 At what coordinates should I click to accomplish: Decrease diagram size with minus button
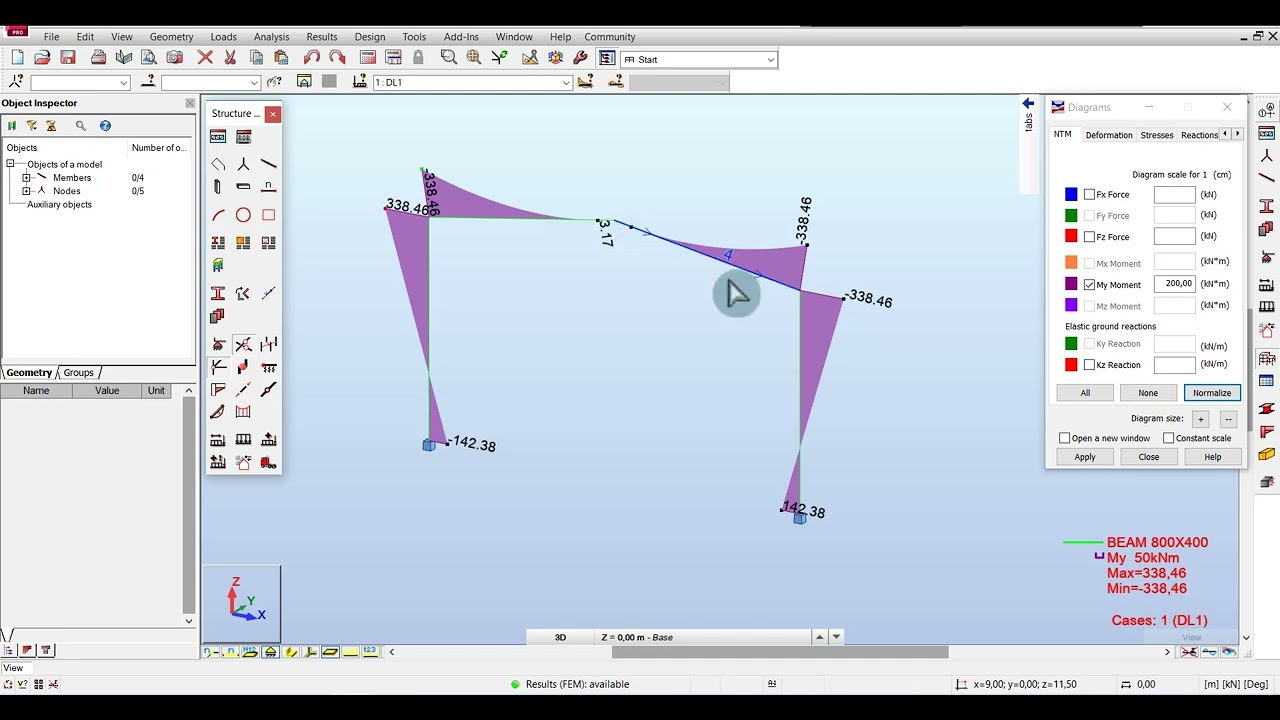point(1228,419)
